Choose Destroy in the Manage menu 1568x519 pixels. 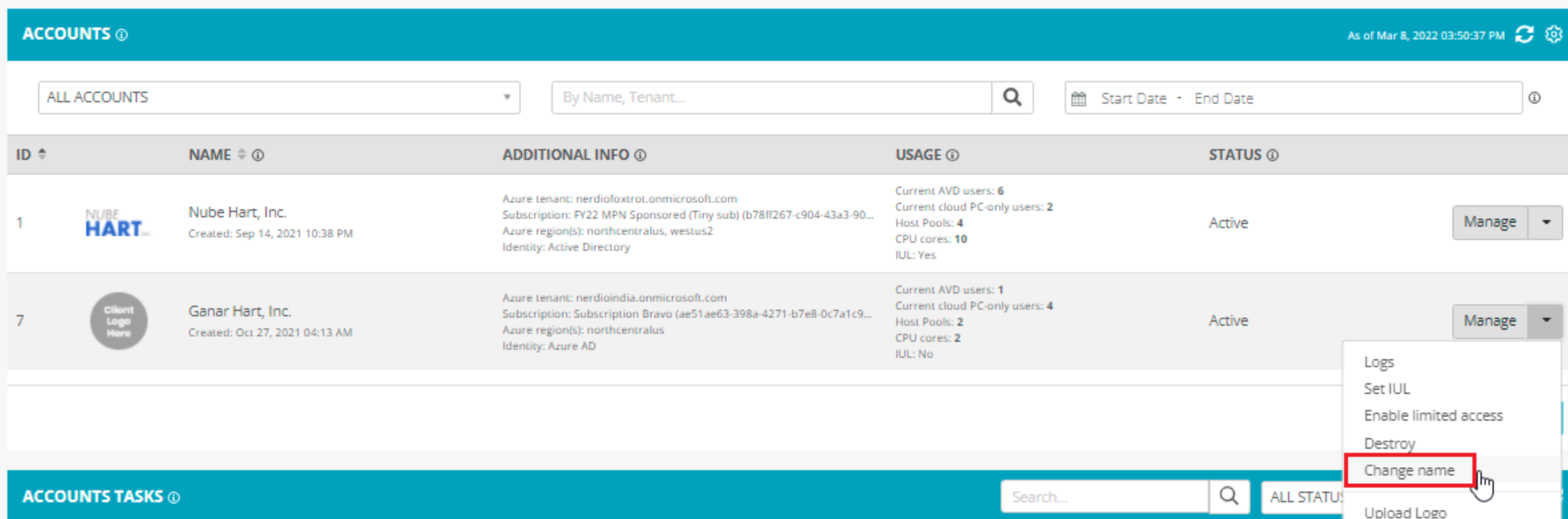pos(1389,443)
